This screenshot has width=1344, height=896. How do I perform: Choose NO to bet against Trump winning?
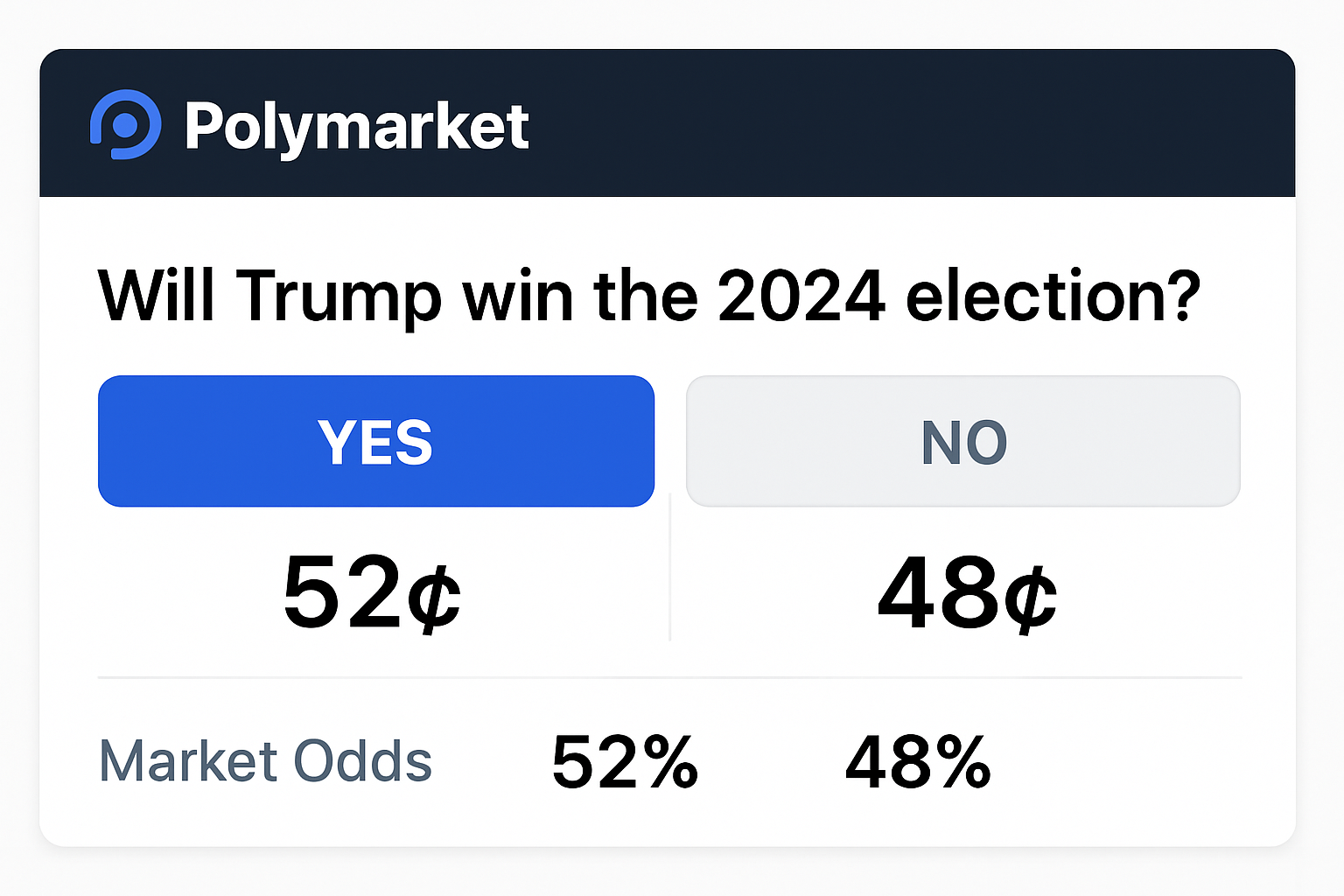(962, 441)
